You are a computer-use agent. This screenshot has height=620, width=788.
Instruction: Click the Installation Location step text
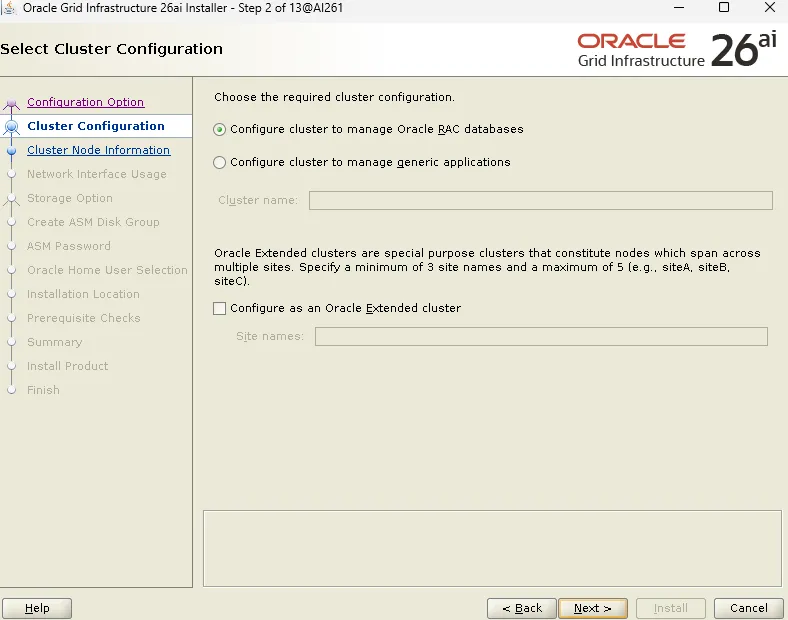pos(83,294)
